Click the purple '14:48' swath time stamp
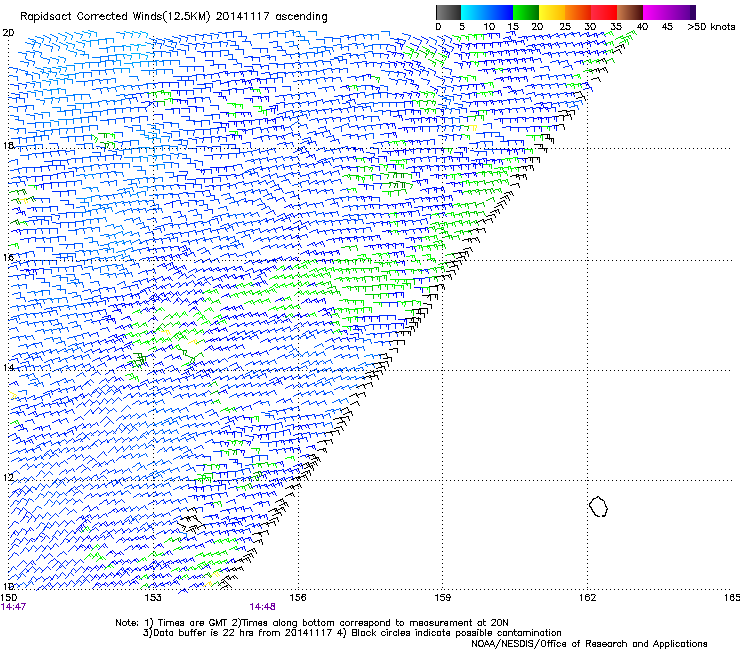The height and width of the screenshot is (650, 740). (x=262, y=607)
